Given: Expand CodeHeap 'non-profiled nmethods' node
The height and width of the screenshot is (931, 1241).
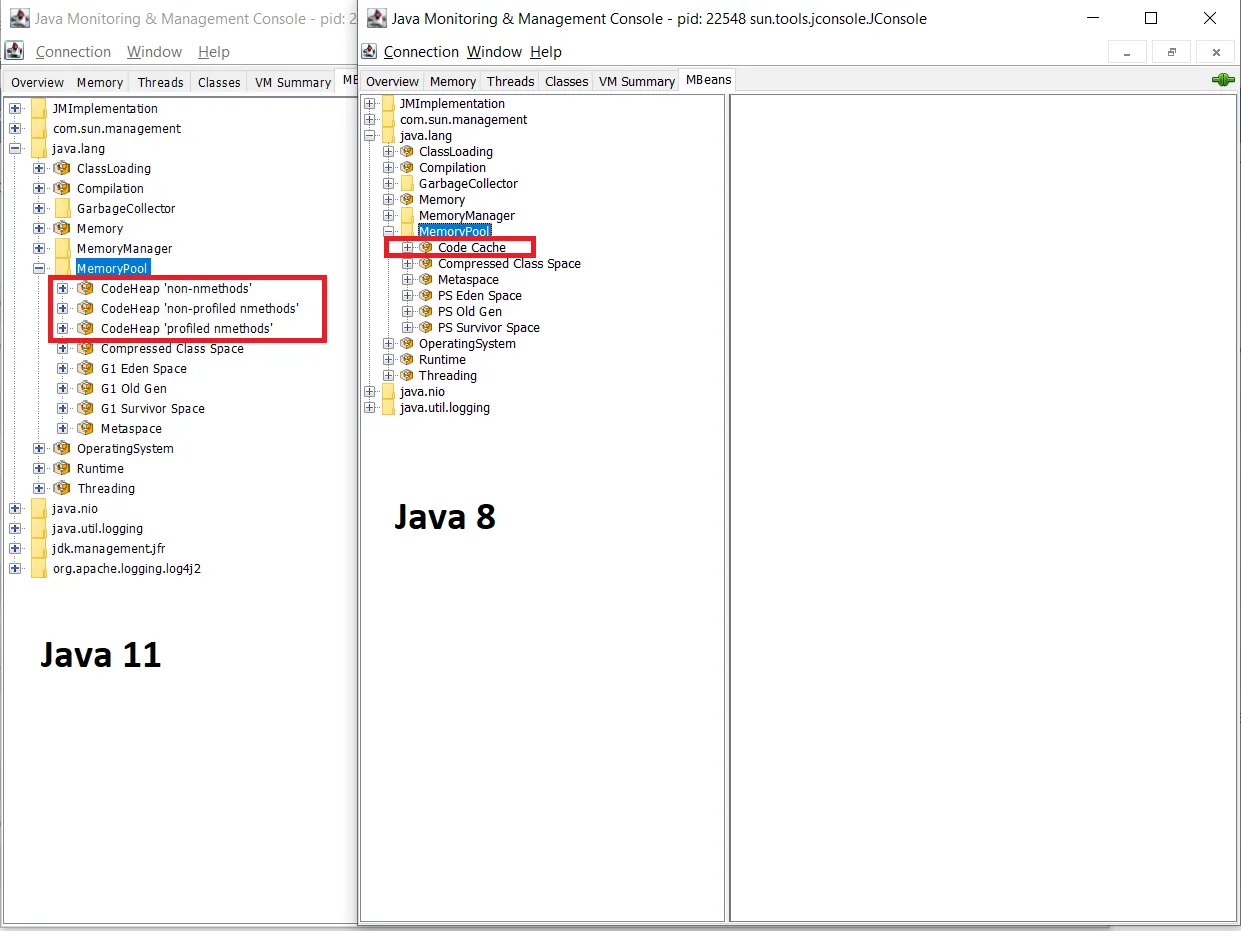Looking at the screenshot, I should pos(63,308).
